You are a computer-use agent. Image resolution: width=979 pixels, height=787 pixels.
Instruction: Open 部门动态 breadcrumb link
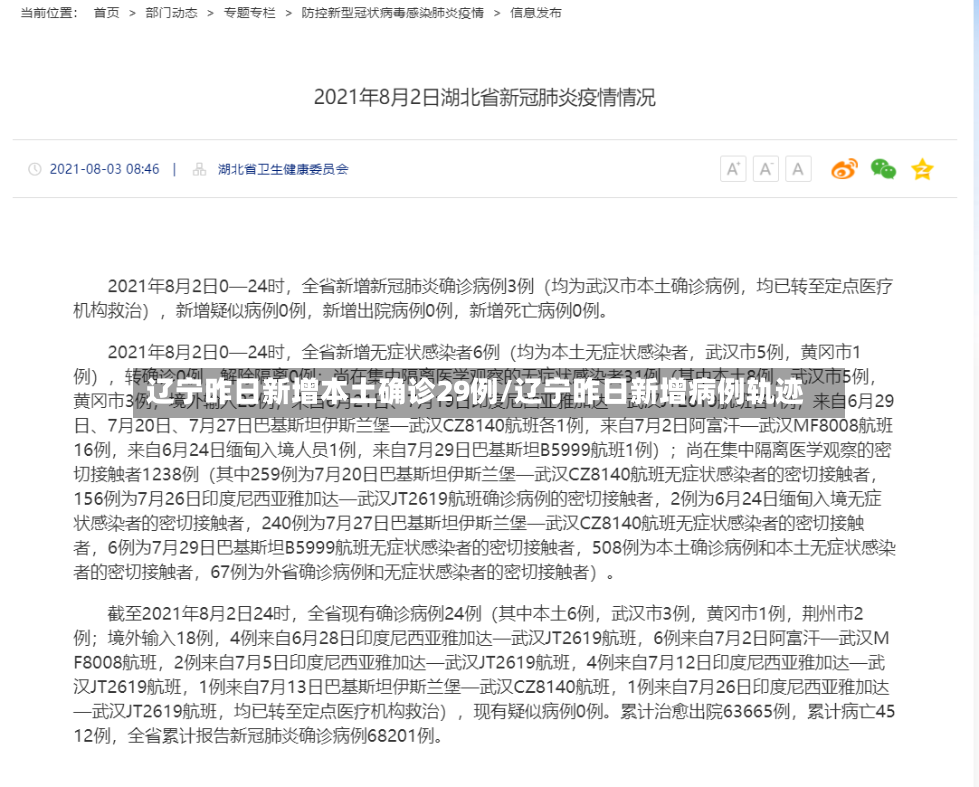171,12
